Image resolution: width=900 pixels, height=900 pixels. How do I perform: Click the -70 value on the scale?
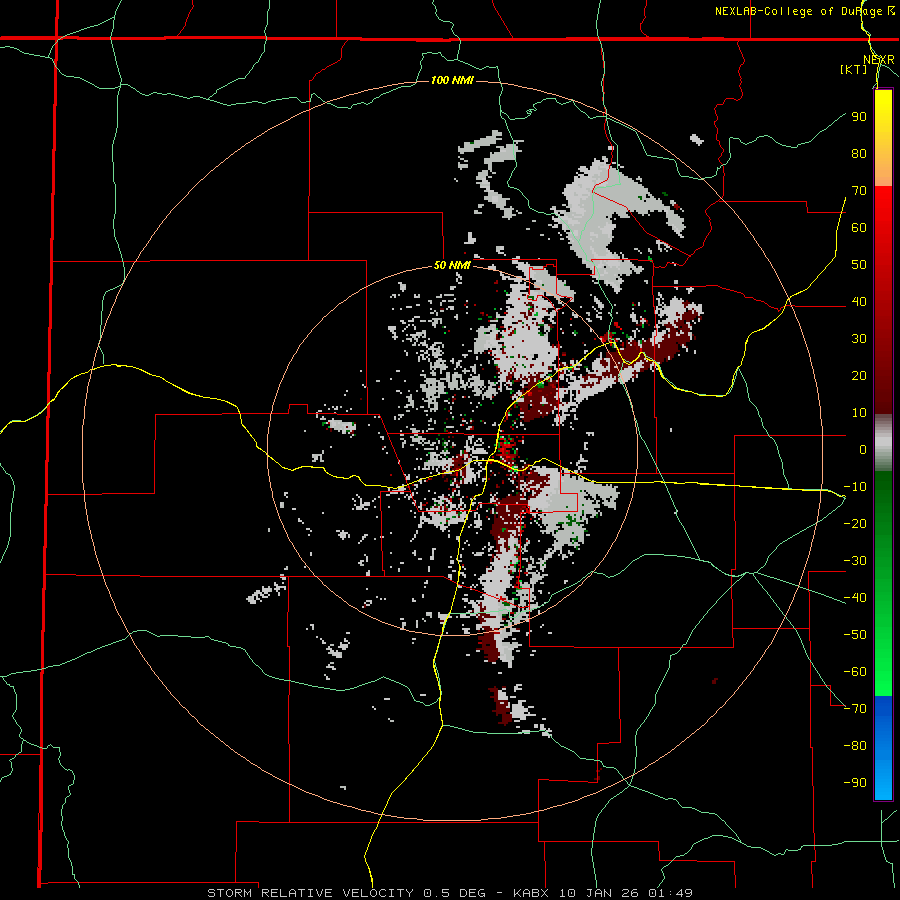click(x=855, y=709)
